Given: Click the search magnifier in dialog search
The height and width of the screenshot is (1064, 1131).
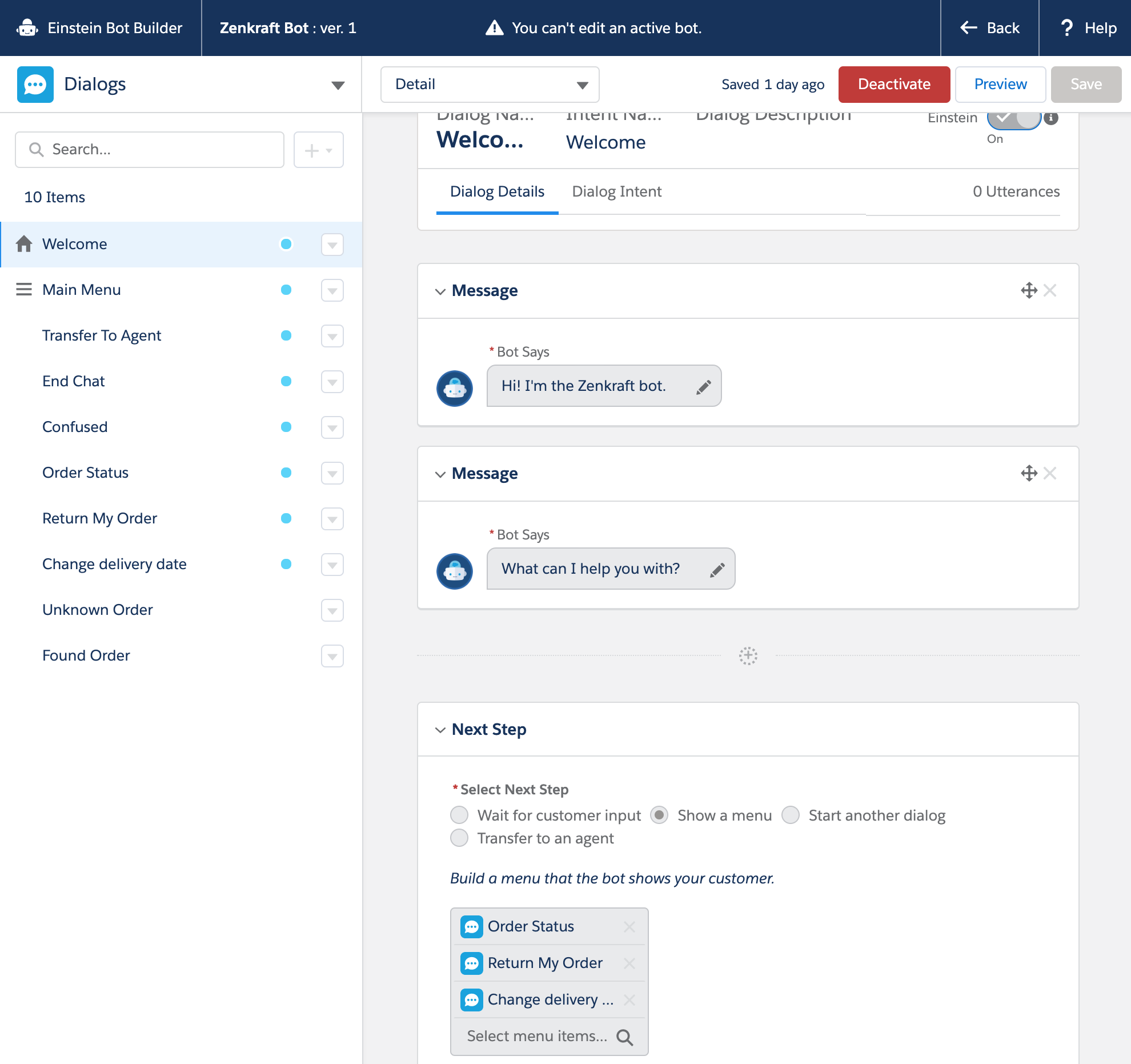Looking at the screenshot, I should [x=37, y=150].
